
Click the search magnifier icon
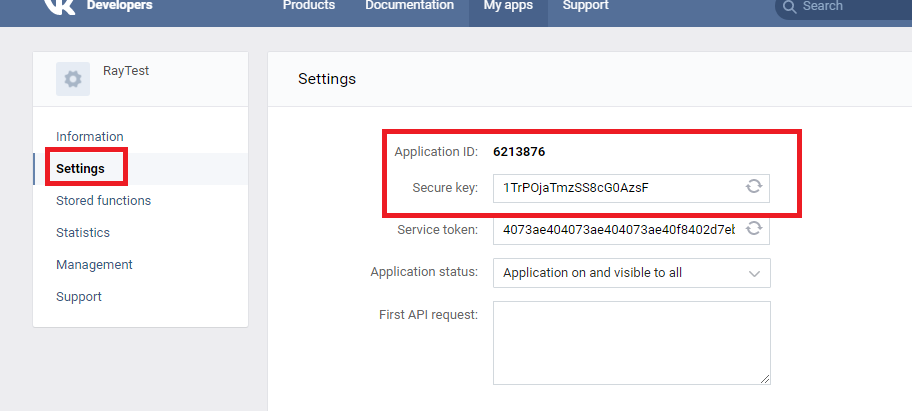[789, 6]
